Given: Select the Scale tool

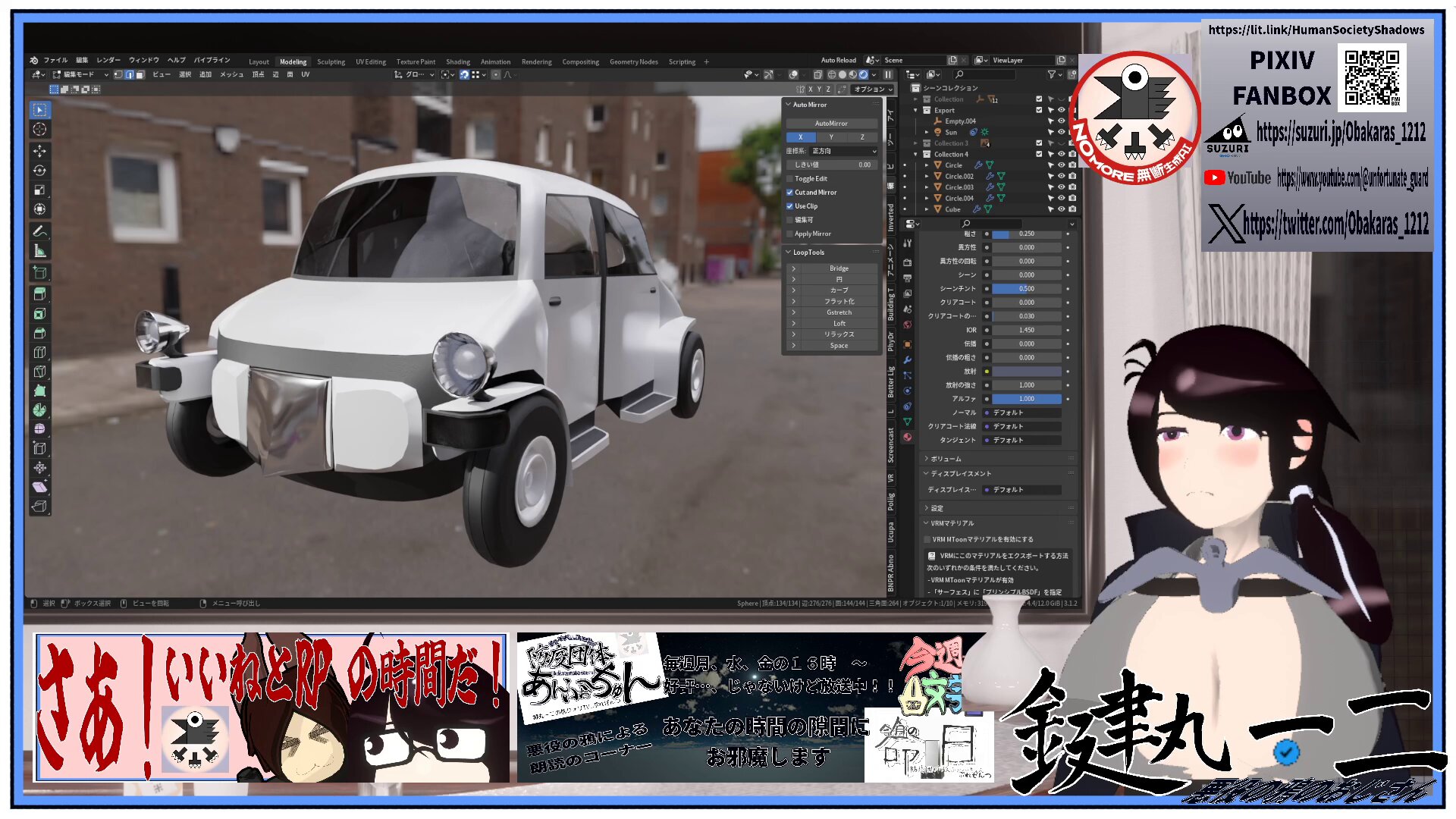Looking at the screenshot, I should [x=39, y=190].
